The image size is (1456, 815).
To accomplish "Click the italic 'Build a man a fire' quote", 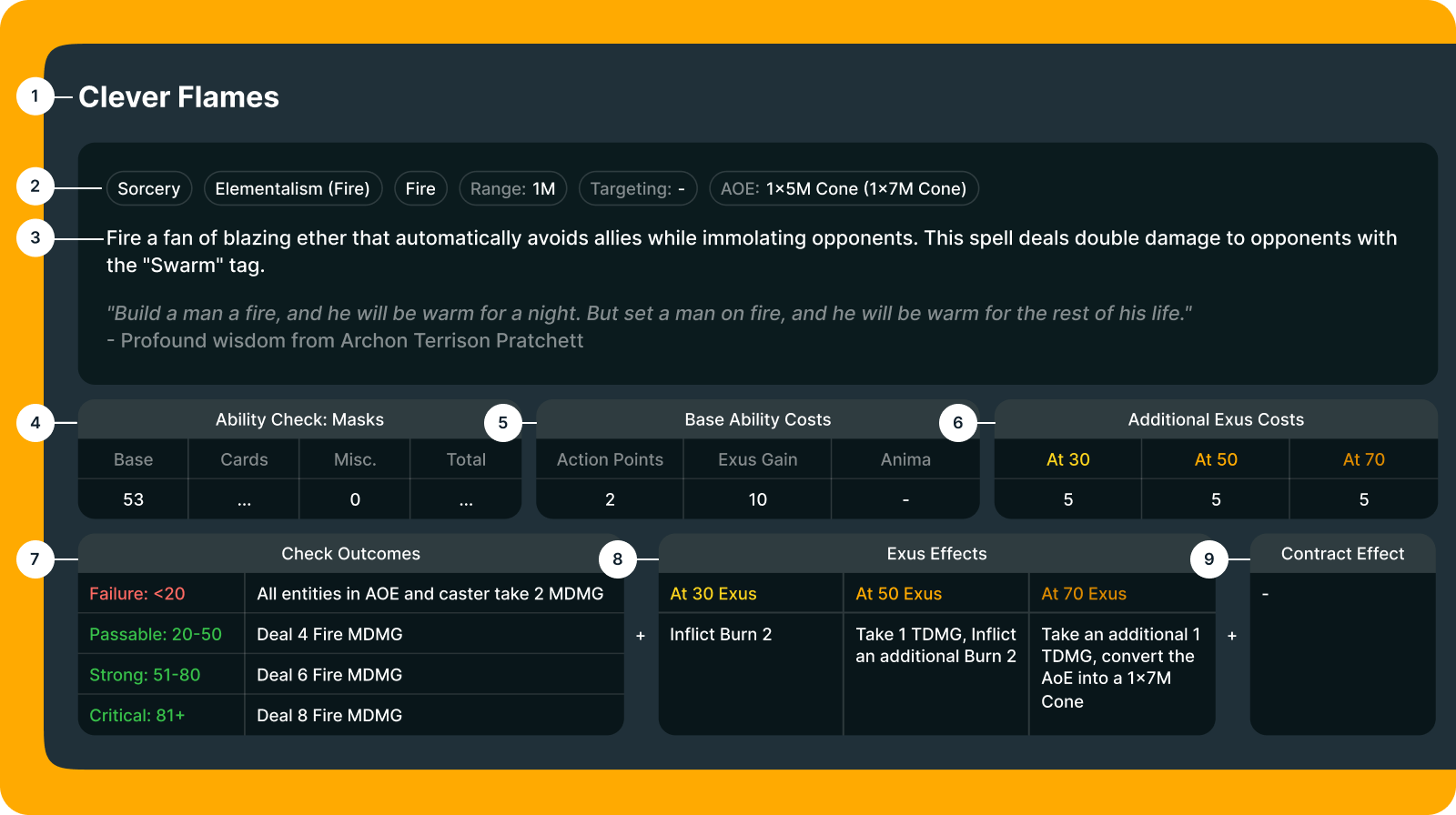I will 650,313.
